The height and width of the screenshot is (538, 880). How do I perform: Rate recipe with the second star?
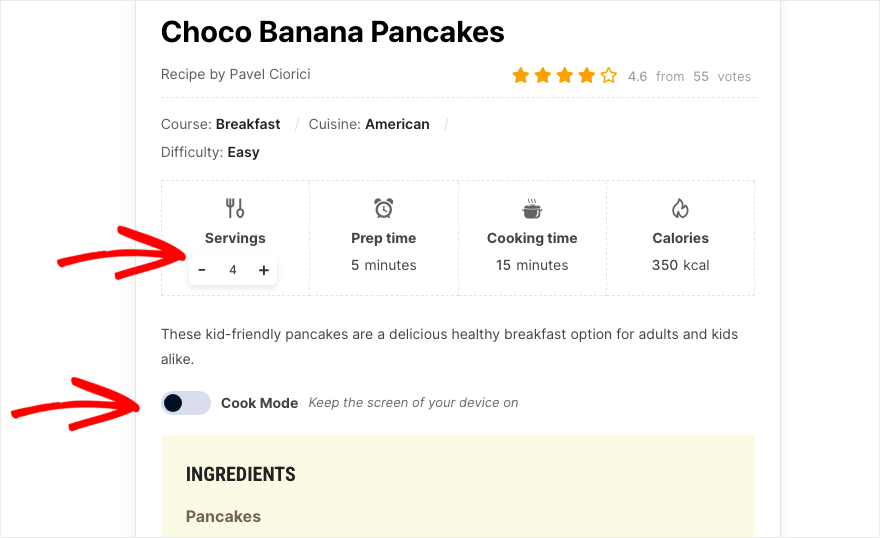[543, 75]
